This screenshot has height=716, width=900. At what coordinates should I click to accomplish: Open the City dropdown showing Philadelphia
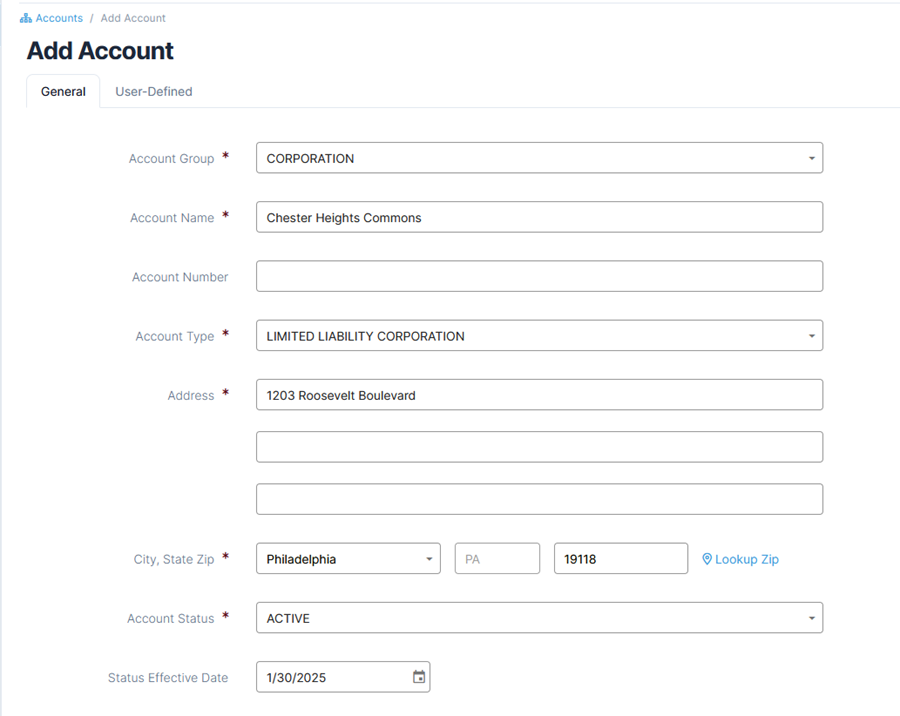(x=348, y=559)
